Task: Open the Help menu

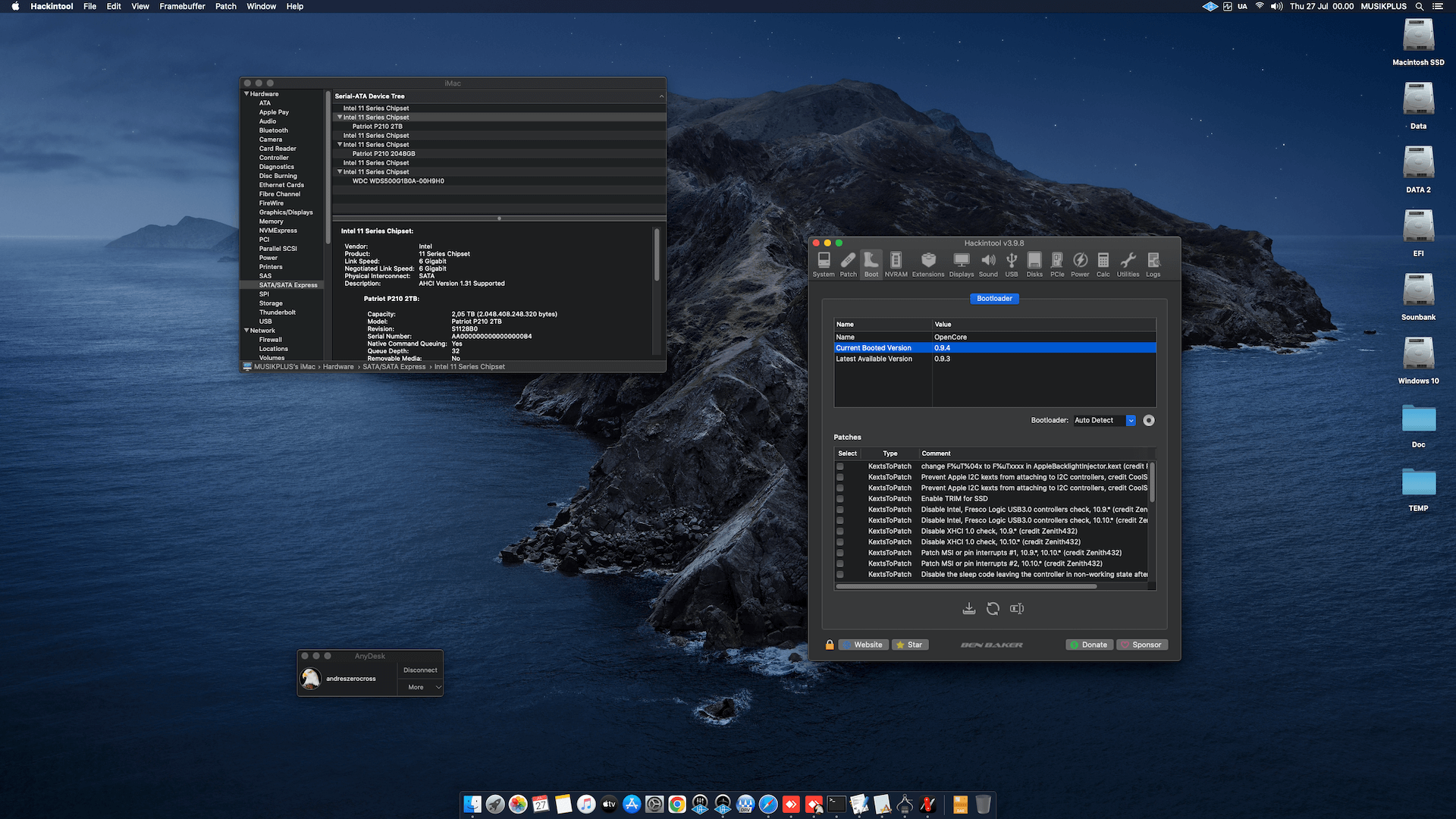Action: tap(295, 6)
